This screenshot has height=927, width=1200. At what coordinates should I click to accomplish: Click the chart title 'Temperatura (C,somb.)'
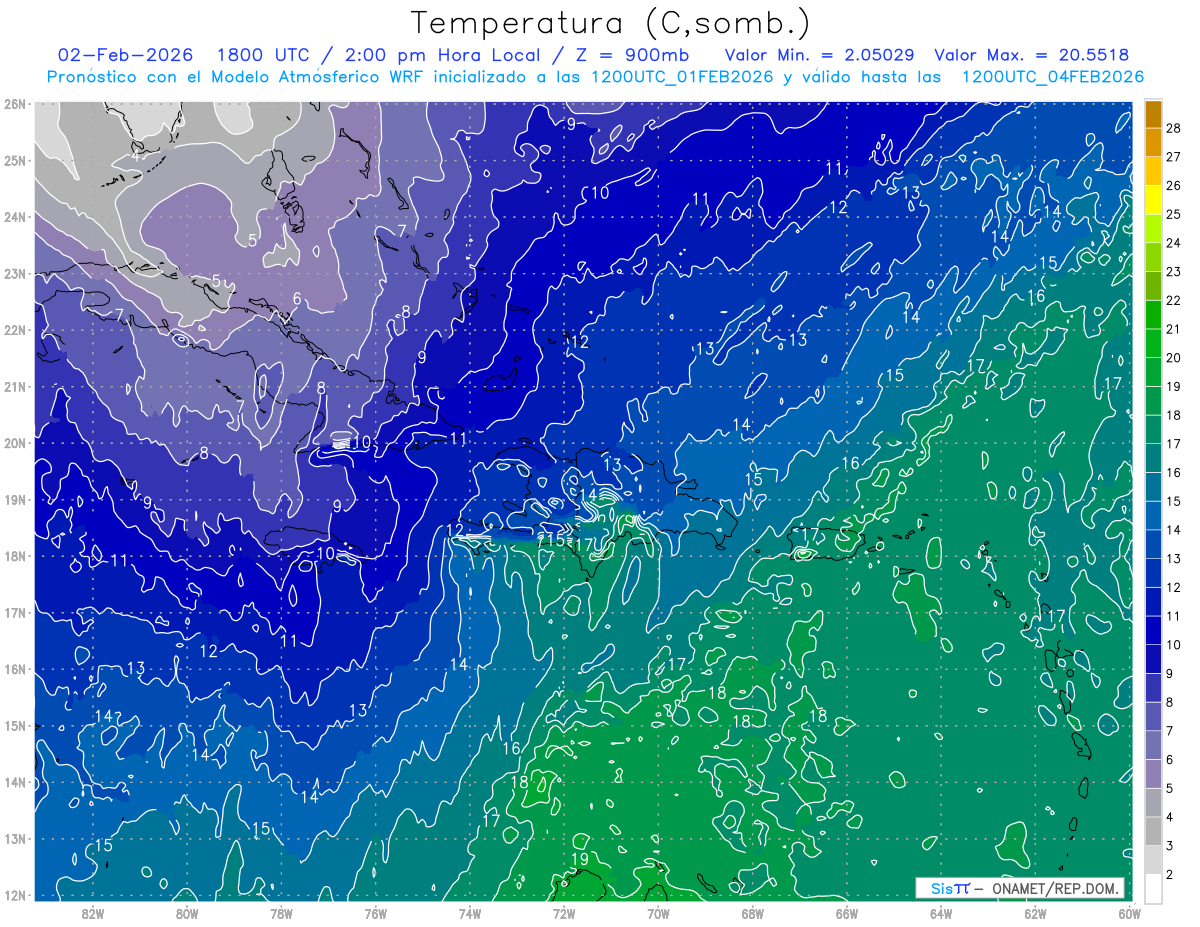click(x=611, y=23)
